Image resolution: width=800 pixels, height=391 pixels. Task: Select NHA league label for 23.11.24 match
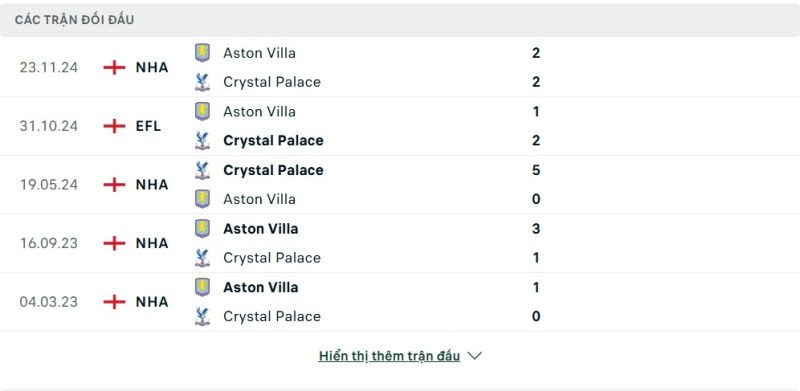coord(152,67)
